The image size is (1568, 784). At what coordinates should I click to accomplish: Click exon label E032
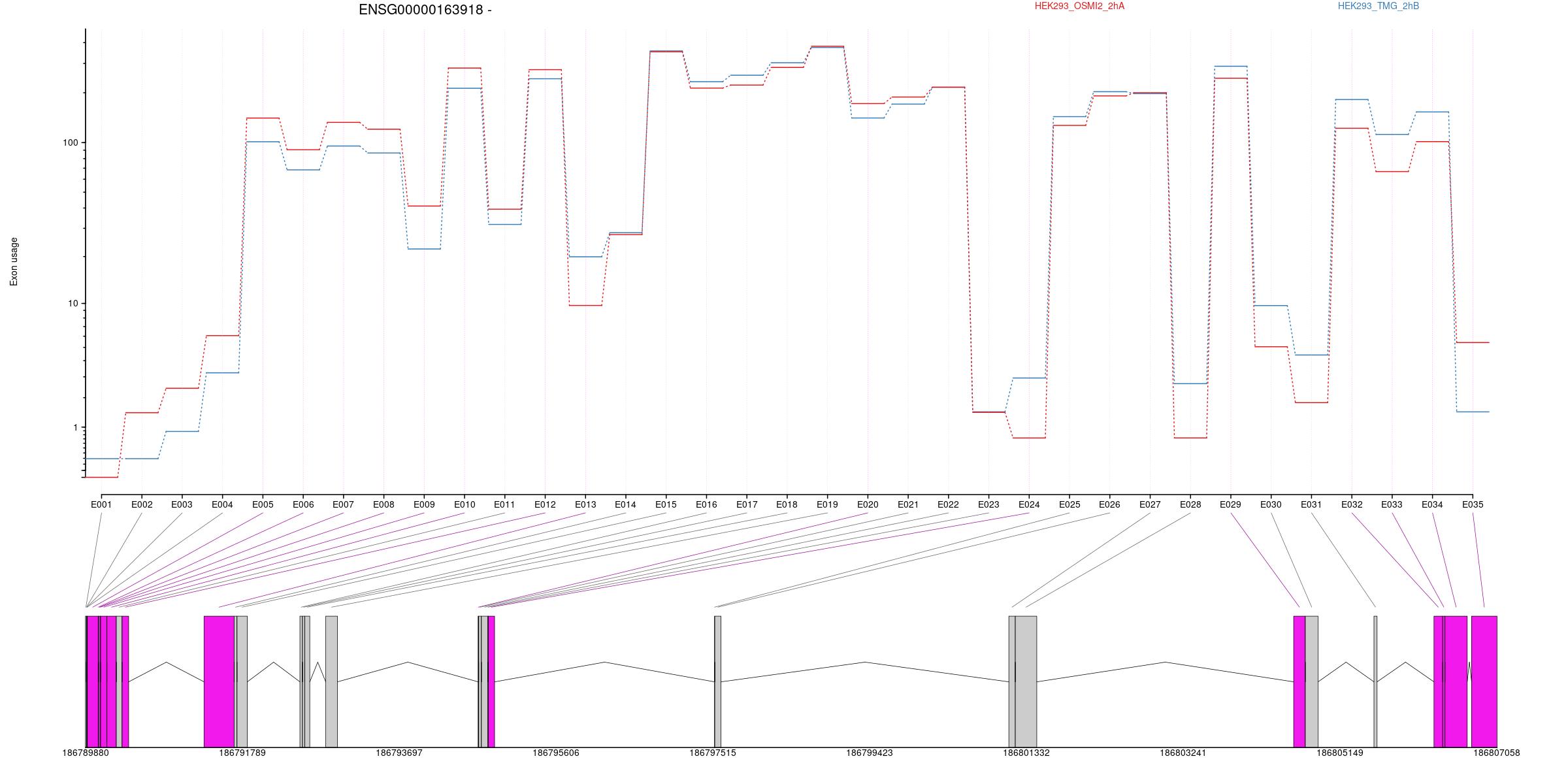click(1352, 504)
